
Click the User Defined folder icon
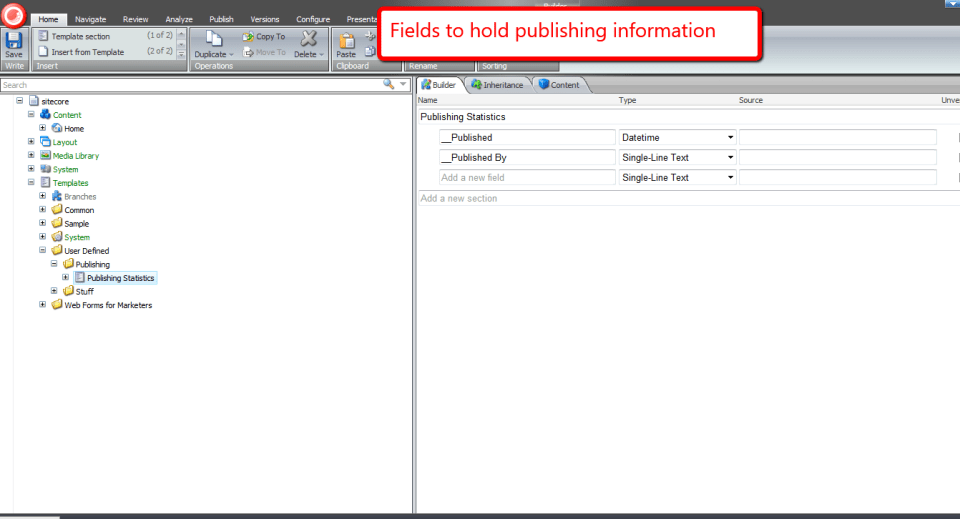pos(57,250)
